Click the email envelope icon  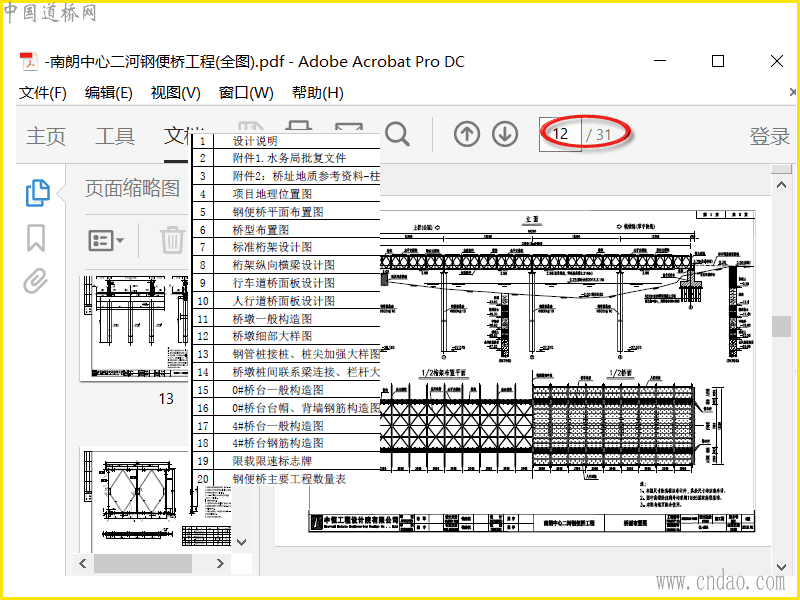[349, 128]
